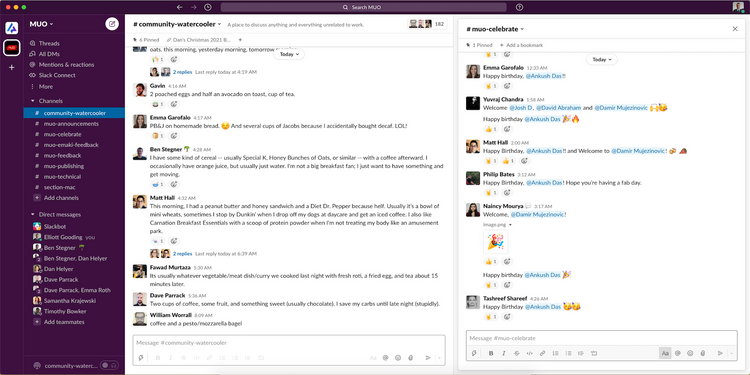Open member list showing 182 members
Viewport: 750px width, 375px height.
[x=427, y=24]
